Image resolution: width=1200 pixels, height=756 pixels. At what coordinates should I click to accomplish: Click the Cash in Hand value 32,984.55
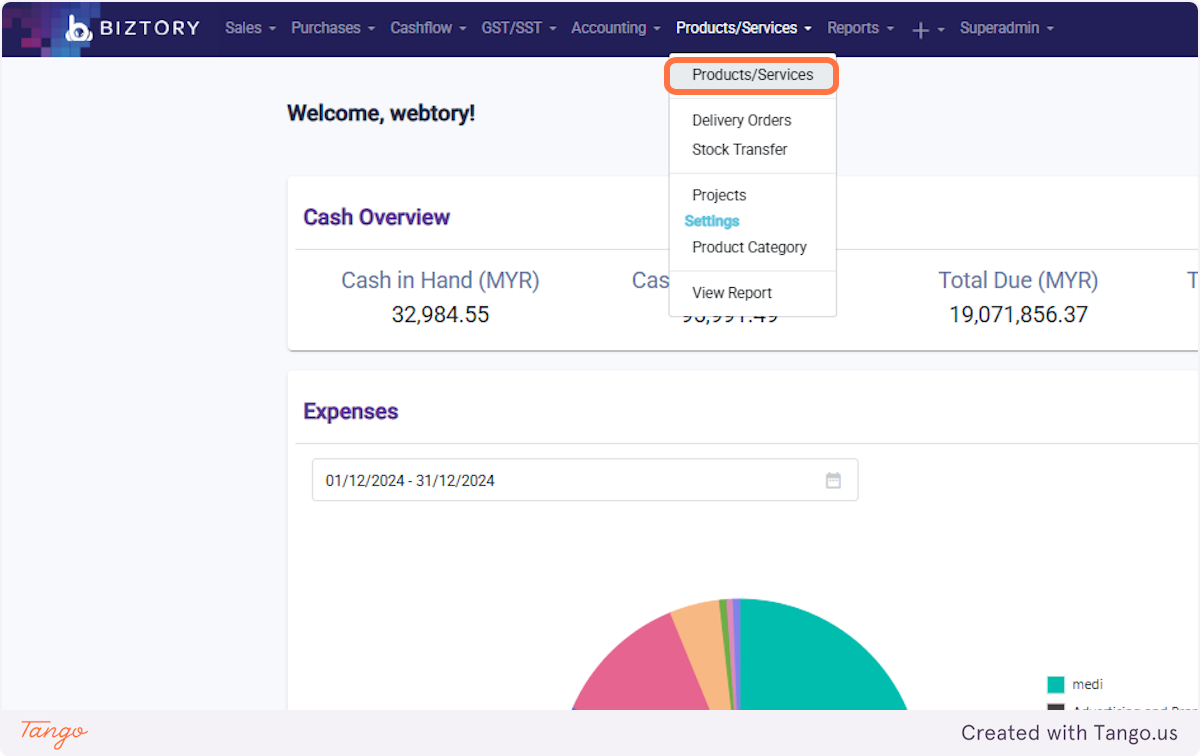[440, 315]
